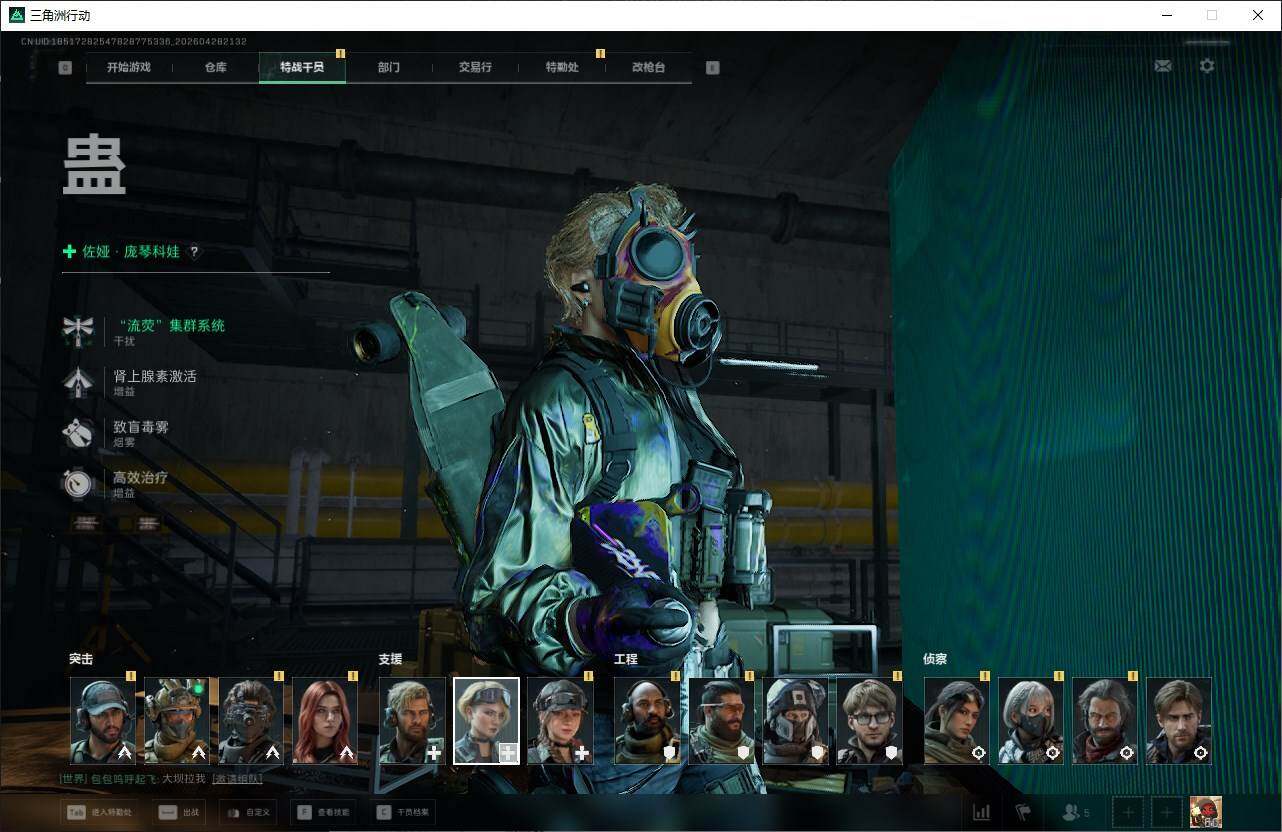Screen dimensions: 1282x832
Task: Click the first empty squad slot plus
Action: click(x=1127, y=812)
